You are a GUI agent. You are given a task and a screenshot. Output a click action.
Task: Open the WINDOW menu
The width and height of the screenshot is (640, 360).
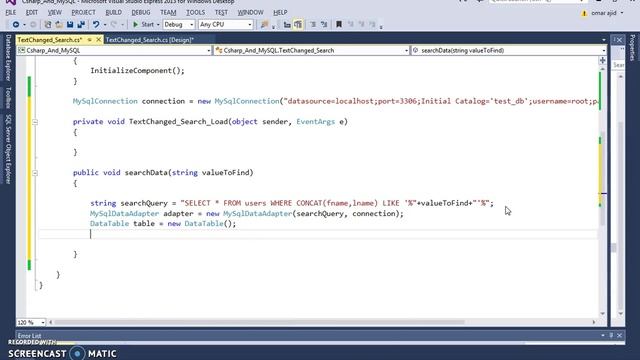251,13
